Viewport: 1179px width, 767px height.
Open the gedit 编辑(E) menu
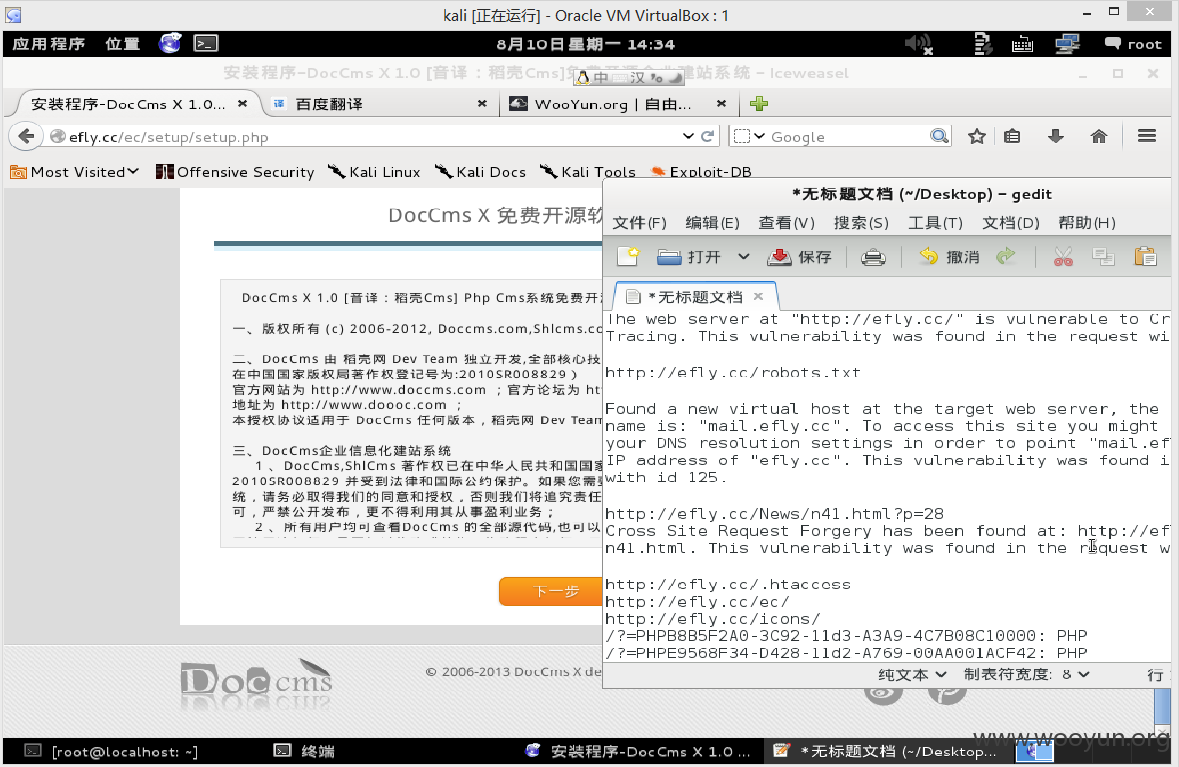[712, 223]
